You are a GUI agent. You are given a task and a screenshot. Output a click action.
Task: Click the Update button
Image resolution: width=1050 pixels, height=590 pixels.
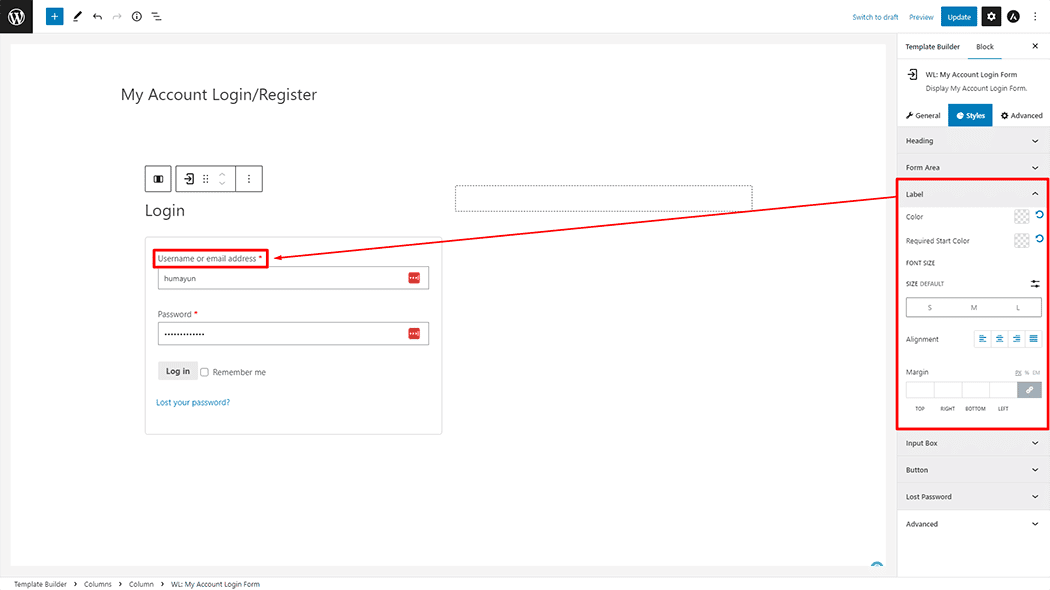[x=958, y=16]
